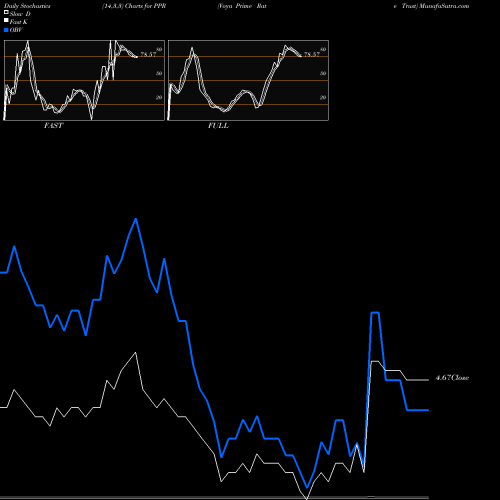Viewport: 500px width, 500px height.
Task: Click the MunafaSutra.com text
Action: [444, 6]
